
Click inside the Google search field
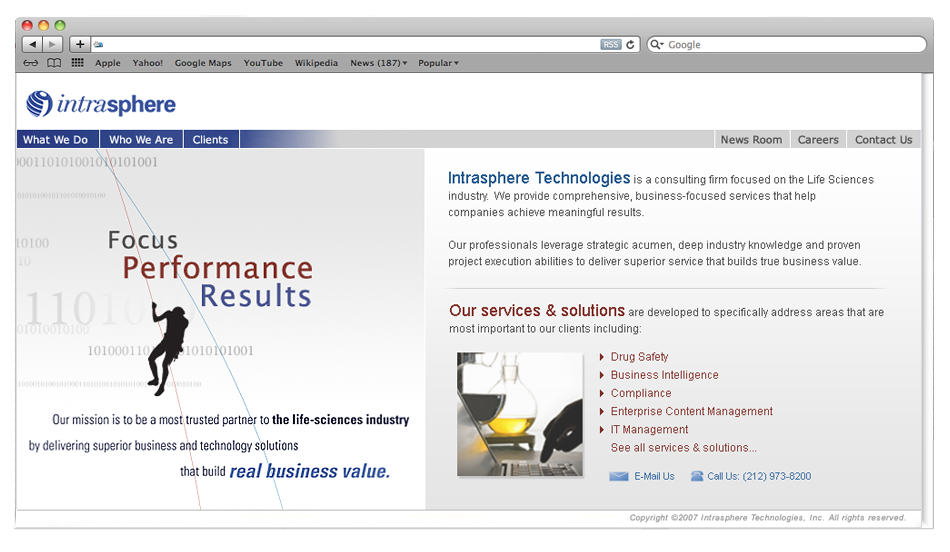coord(790,45)
